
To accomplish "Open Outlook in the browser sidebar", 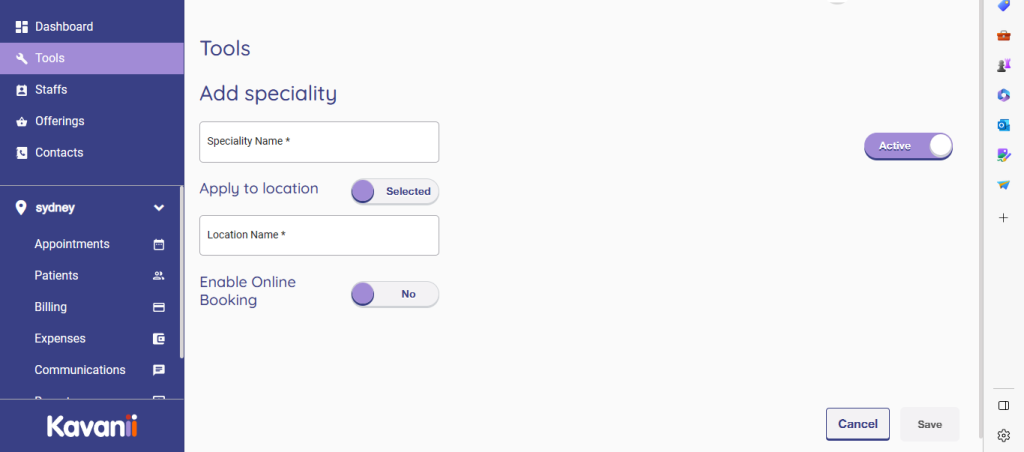I will (1004, 125).
